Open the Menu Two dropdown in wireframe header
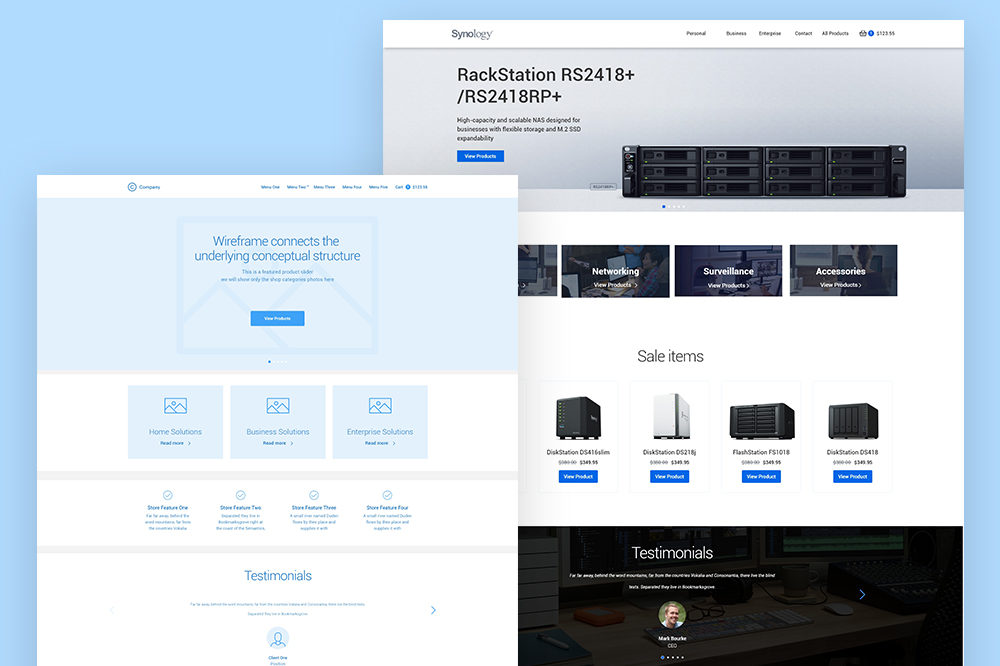This screenshot has height=666, width=1000. tap(298, 187)
